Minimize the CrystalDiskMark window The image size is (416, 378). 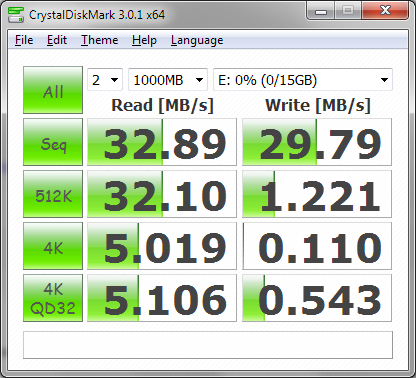[x=321, y=12]
